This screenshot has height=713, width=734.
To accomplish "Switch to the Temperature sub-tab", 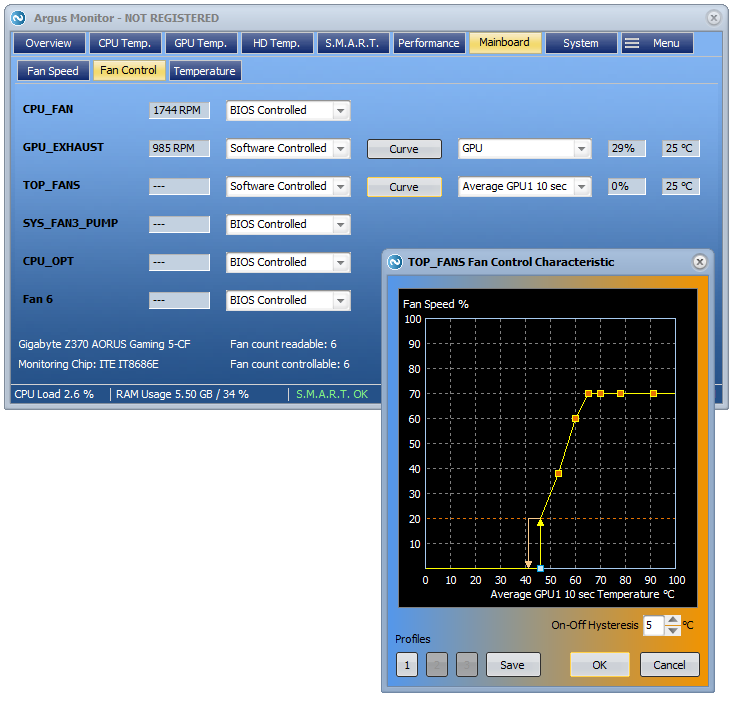I will pos(205,71).
